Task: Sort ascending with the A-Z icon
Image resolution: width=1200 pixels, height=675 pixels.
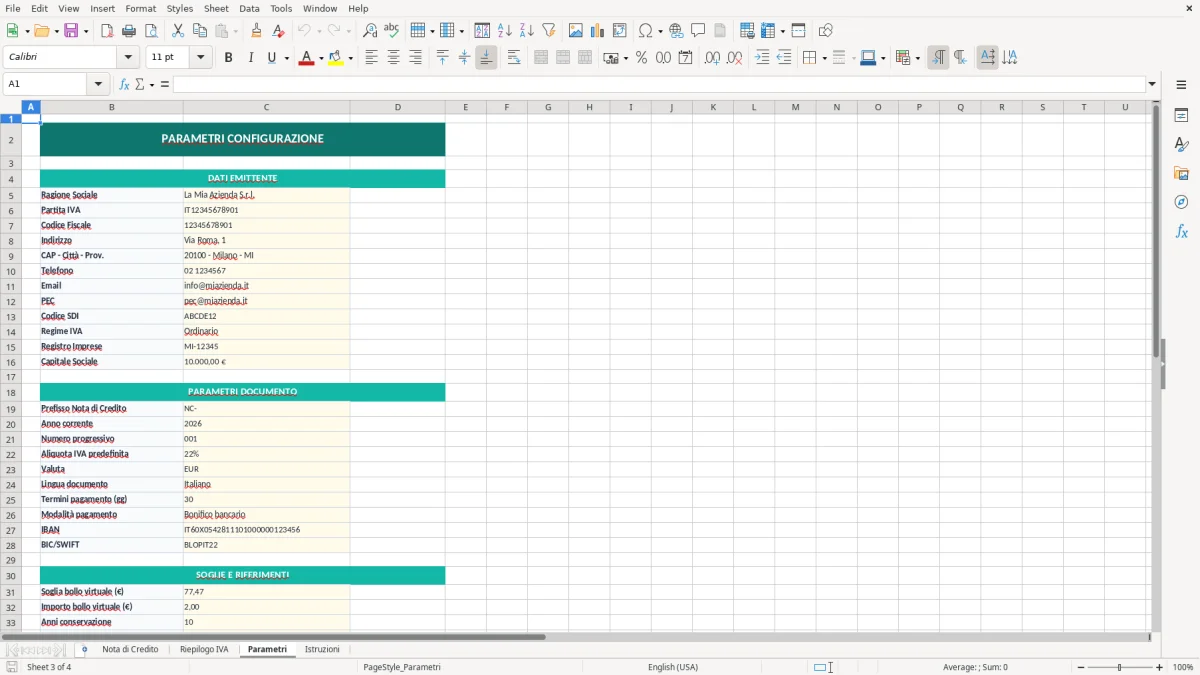Action: [x=505, y=31]
